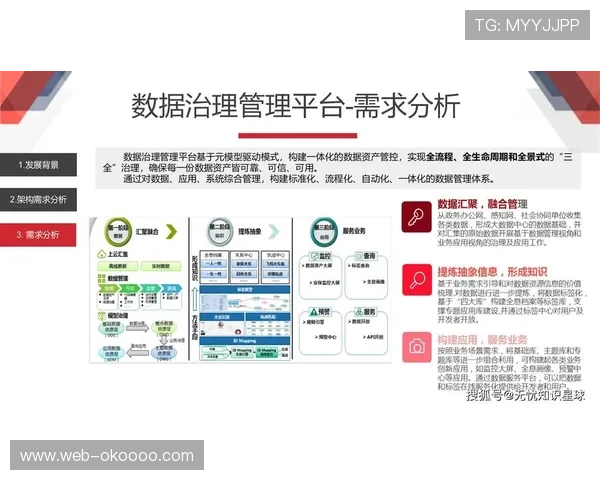Click the 服务 share icon
600x480 pixels.
(x=359, y=312)
